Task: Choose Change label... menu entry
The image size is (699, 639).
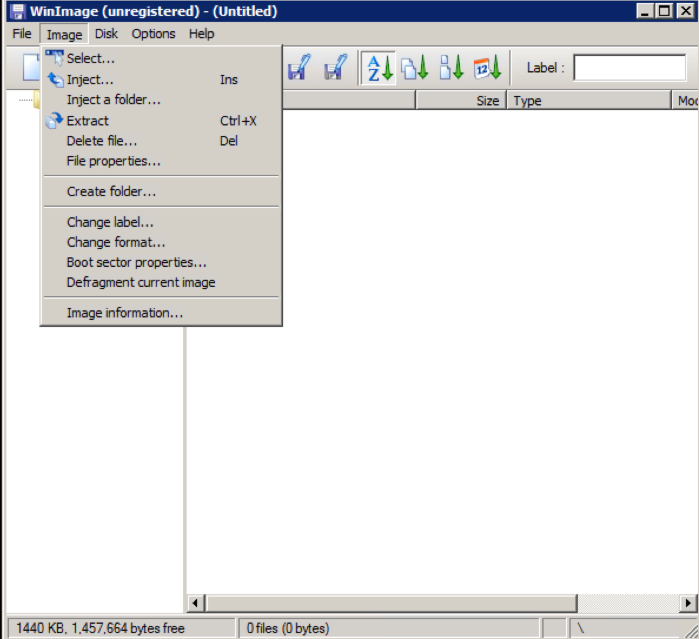Action: [x=161, y=222]
